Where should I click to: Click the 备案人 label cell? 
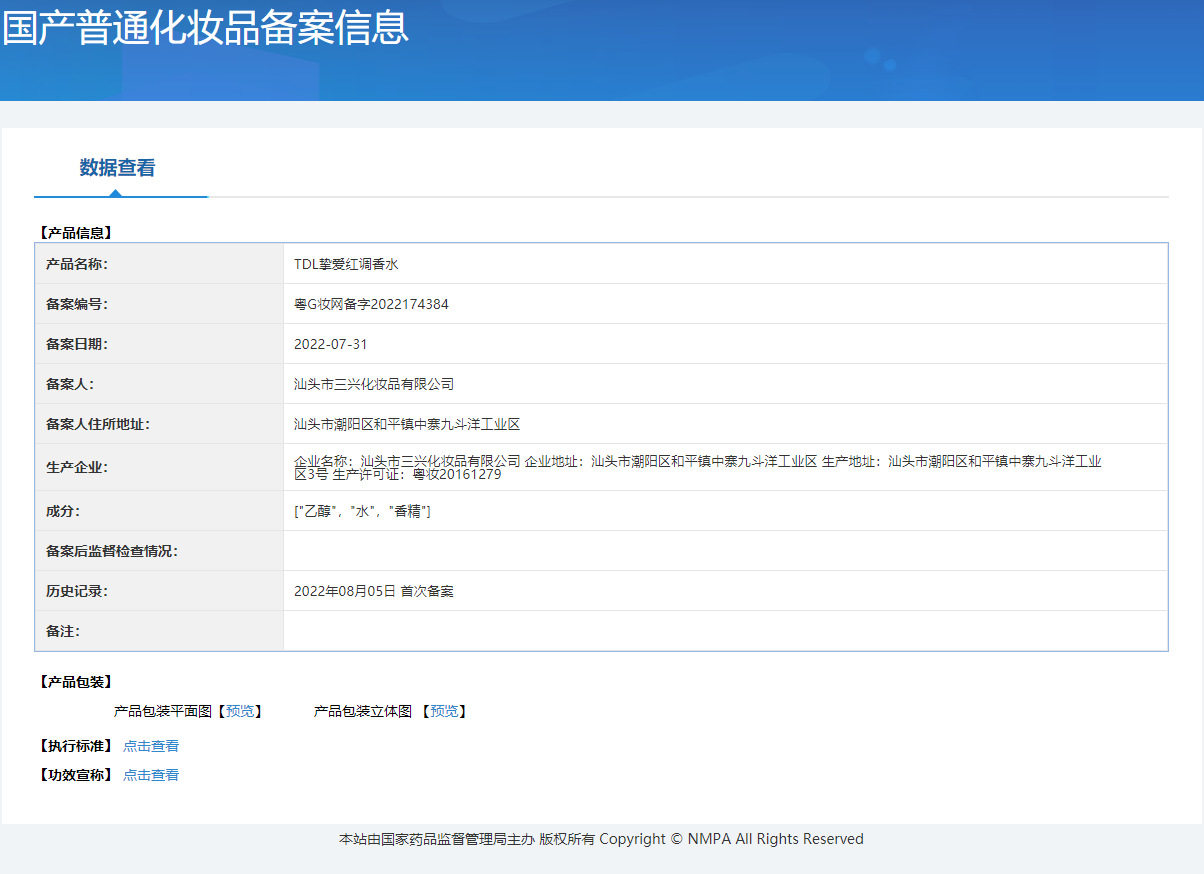click(x=159, y=384)
